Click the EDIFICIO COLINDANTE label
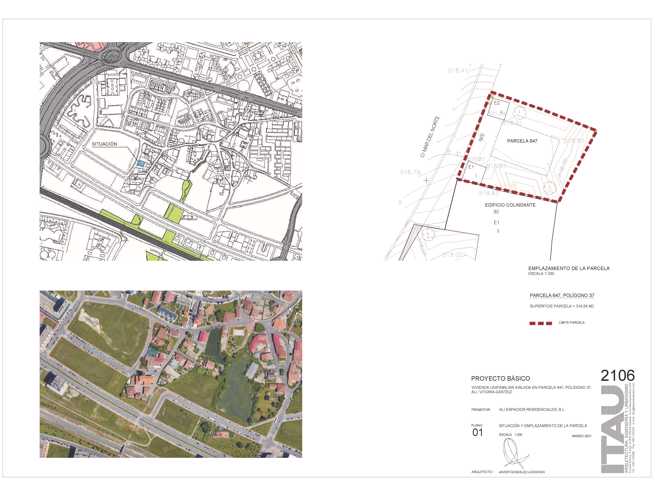The height and width of the screenshot is (480, 655). click(x=510, y=204)
